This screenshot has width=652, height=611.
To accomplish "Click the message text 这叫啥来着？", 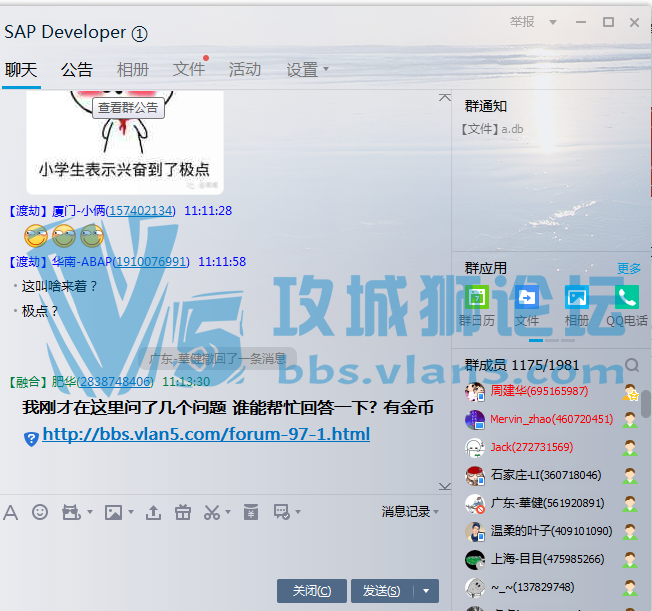I will tap(59, 287).
